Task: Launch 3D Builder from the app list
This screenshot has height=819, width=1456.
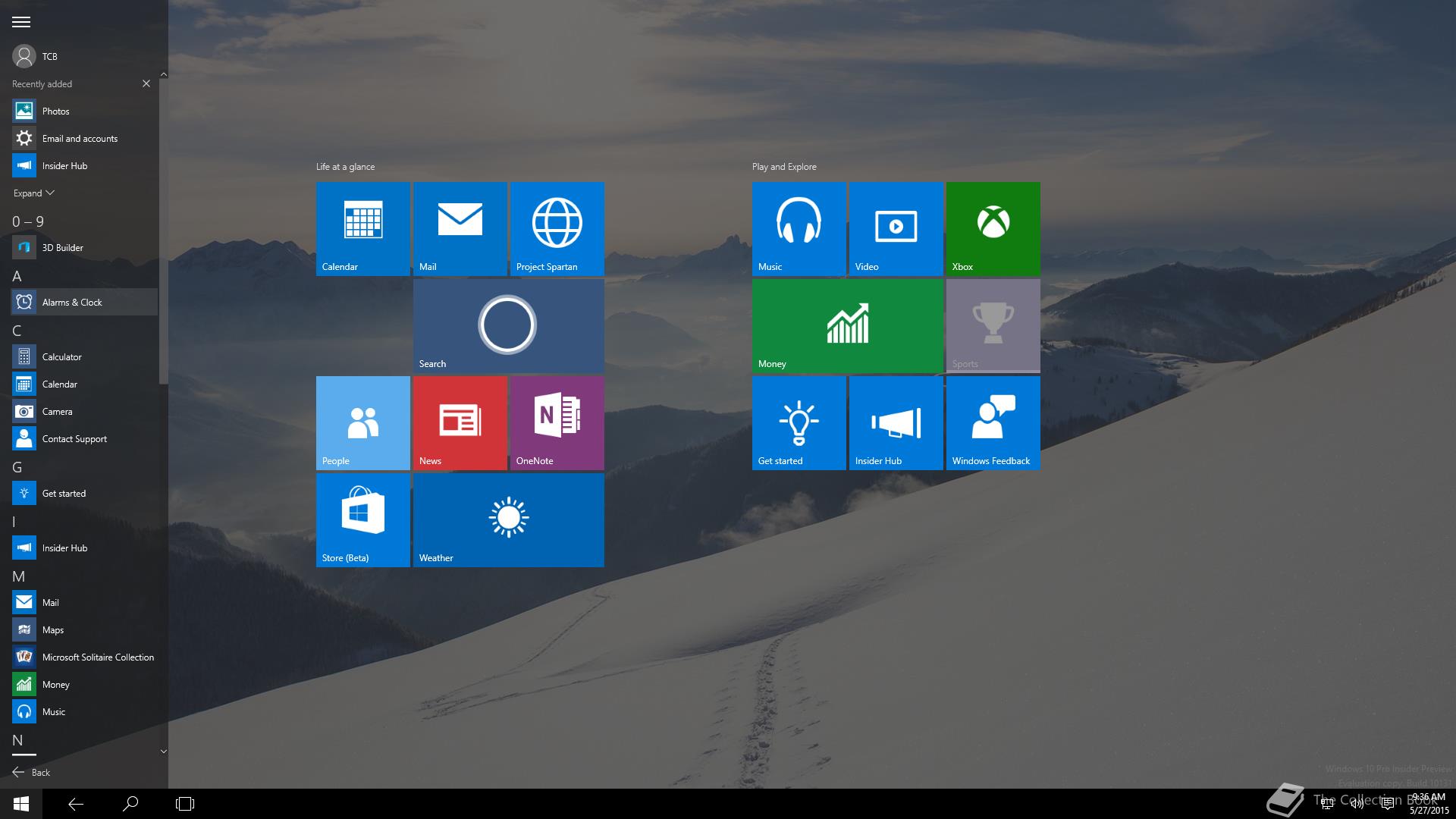Action: [84, 247]
